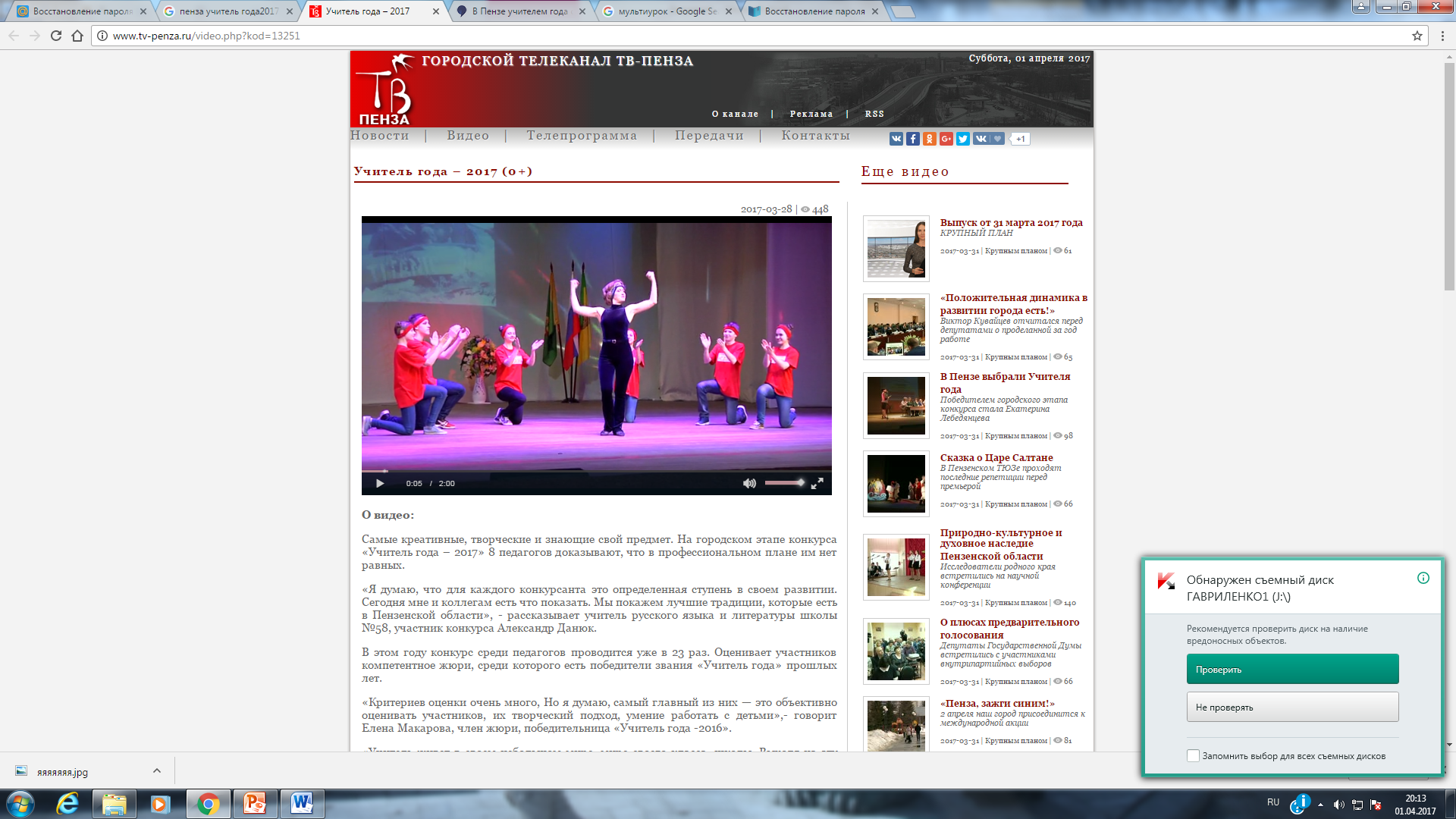Show hidden system tray icons
The width and height of the screenshot is (1456, 819).
[1320, 804]
